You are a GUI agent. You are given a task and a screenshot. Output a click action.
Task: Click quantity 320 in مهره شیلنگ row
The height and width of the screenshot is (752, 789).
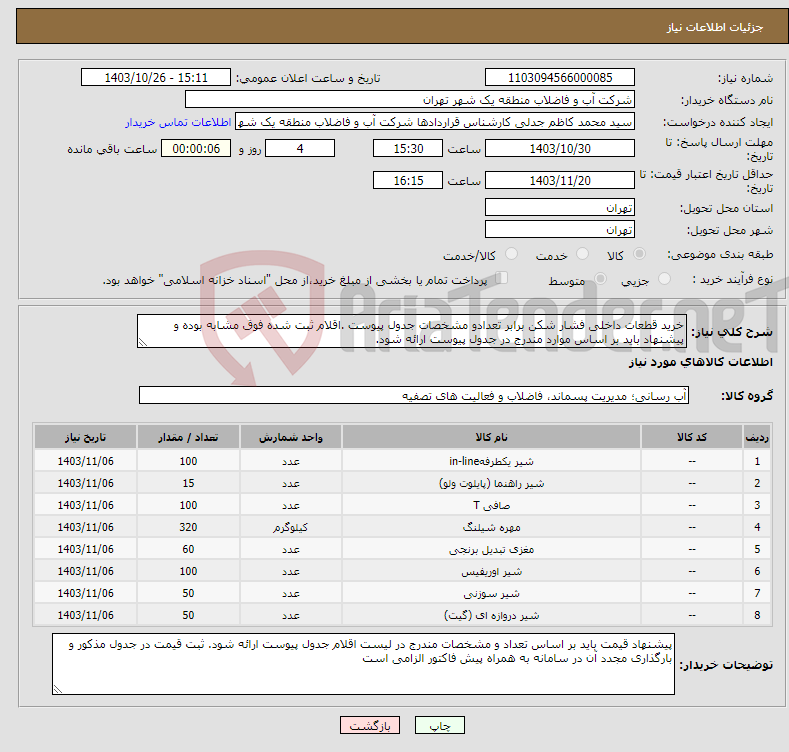[188, 527]
